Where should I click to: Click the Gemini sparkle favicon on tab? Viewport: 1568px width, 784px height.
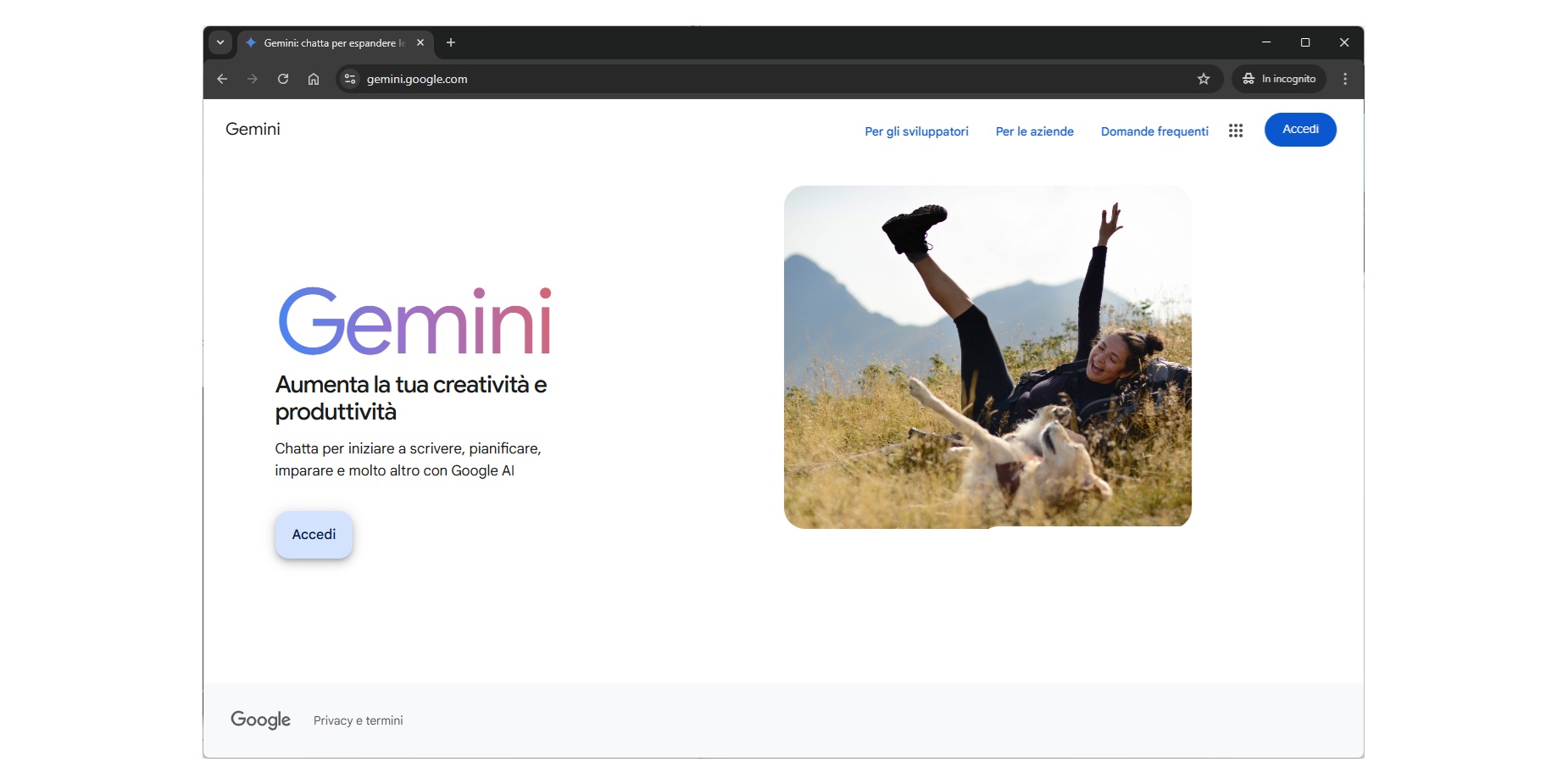tap(251, 42)
